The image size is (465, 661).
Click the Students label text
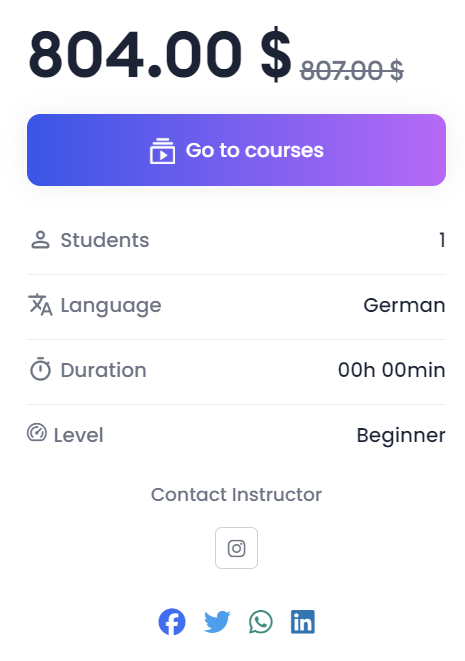pyautogui.click(x=105, y=240)
